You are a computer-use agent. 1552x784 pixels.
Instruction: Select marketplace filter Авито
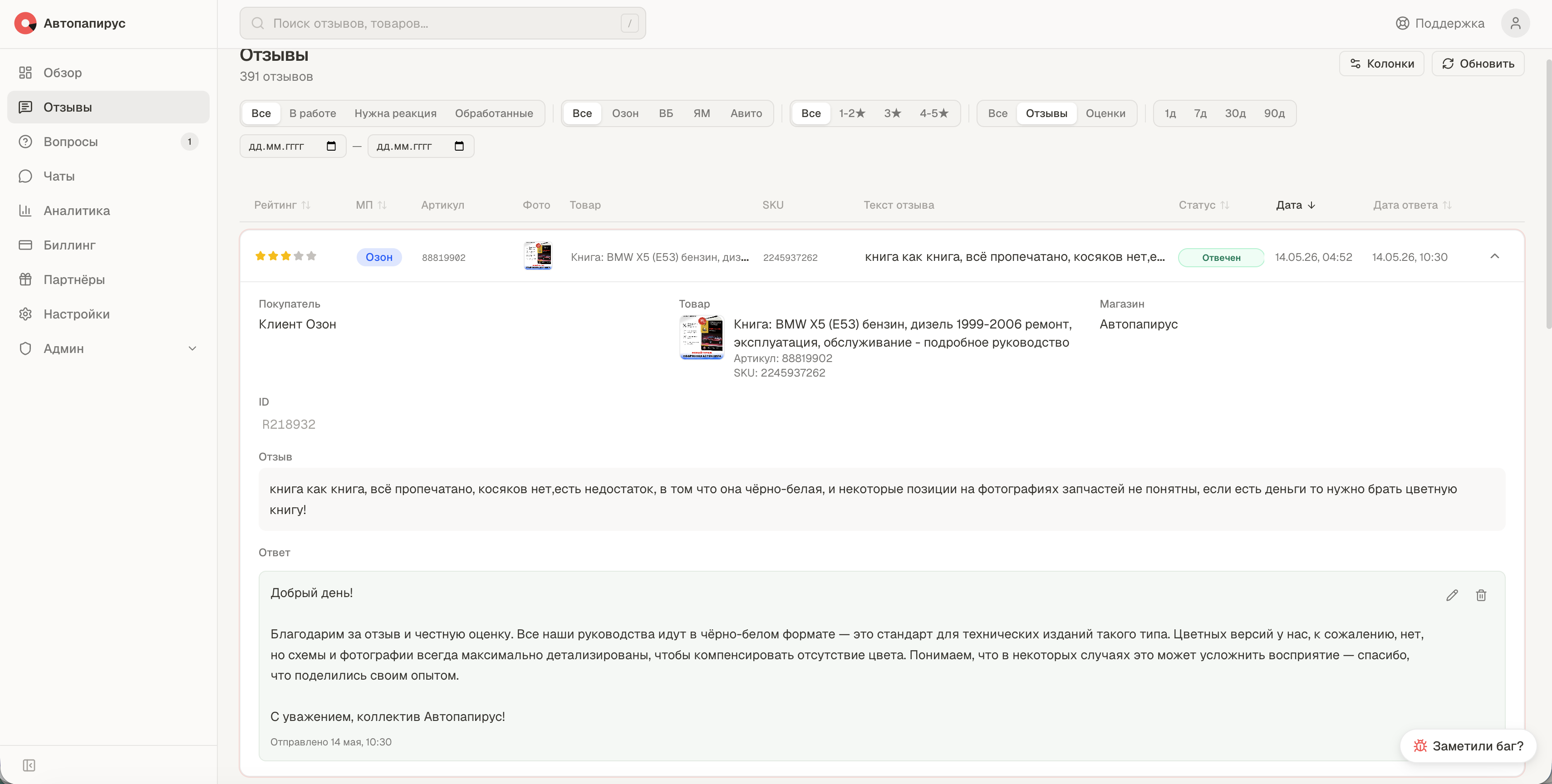[x=747, y=113]
